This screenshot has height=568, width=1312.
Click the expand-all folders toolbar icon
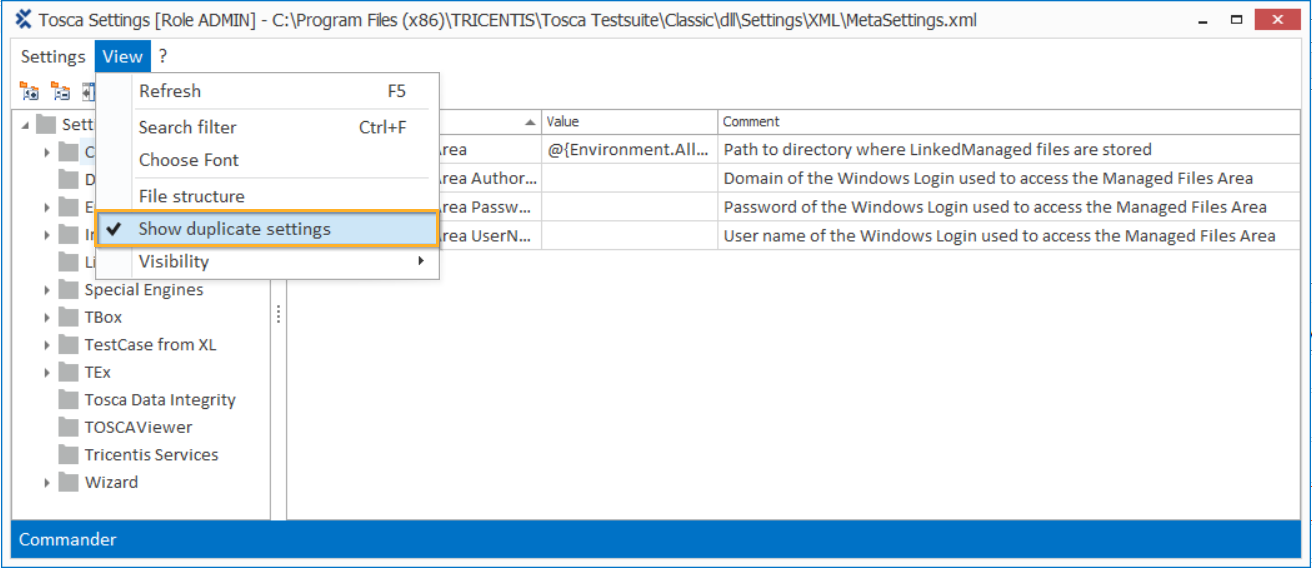[29, 92]
